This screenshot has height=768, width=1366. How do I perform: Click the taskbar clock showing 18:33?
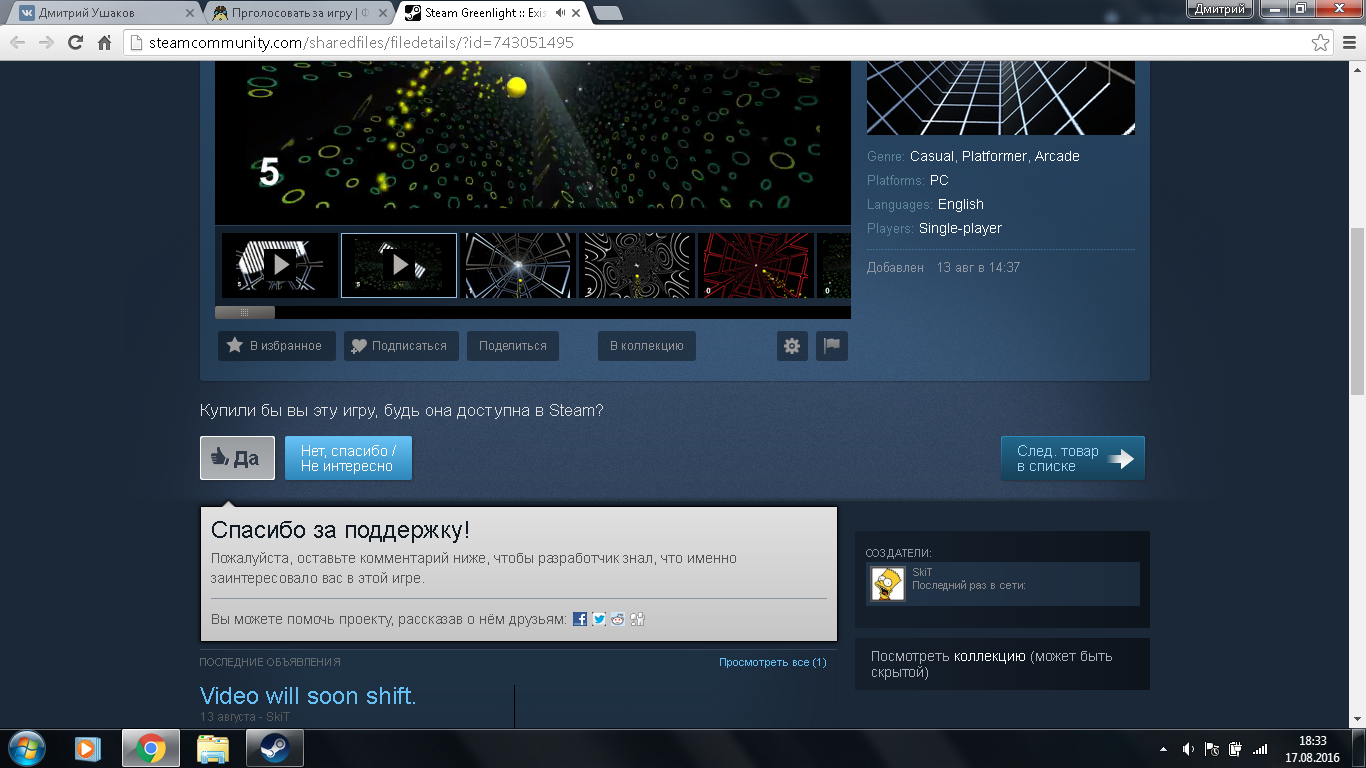[x=1312, y=749]
